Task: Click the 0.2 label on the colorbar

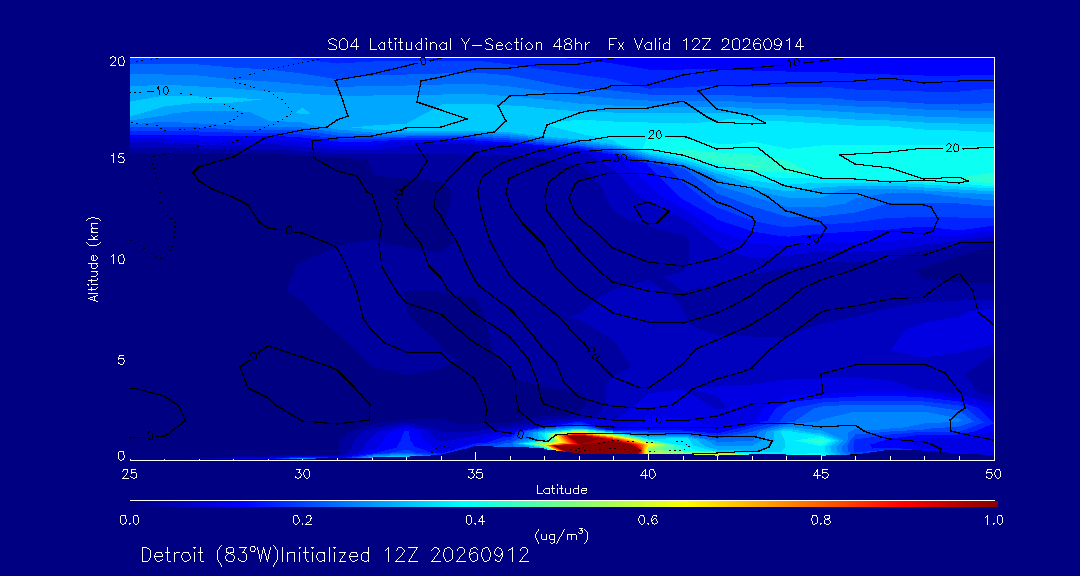Action: click(302, 520)
